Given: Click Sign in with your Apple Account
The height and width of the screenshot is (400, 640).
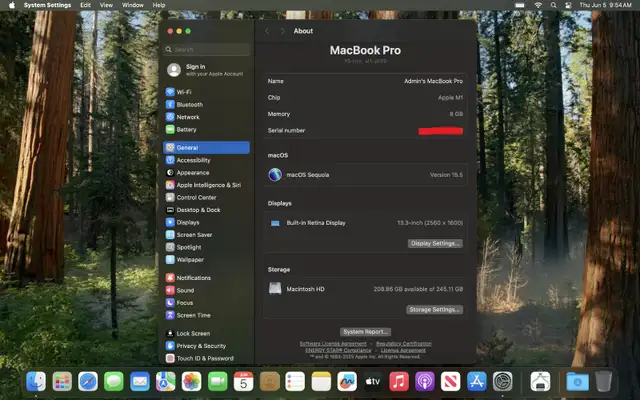Looking at the screenshot, I should point(206,70).
